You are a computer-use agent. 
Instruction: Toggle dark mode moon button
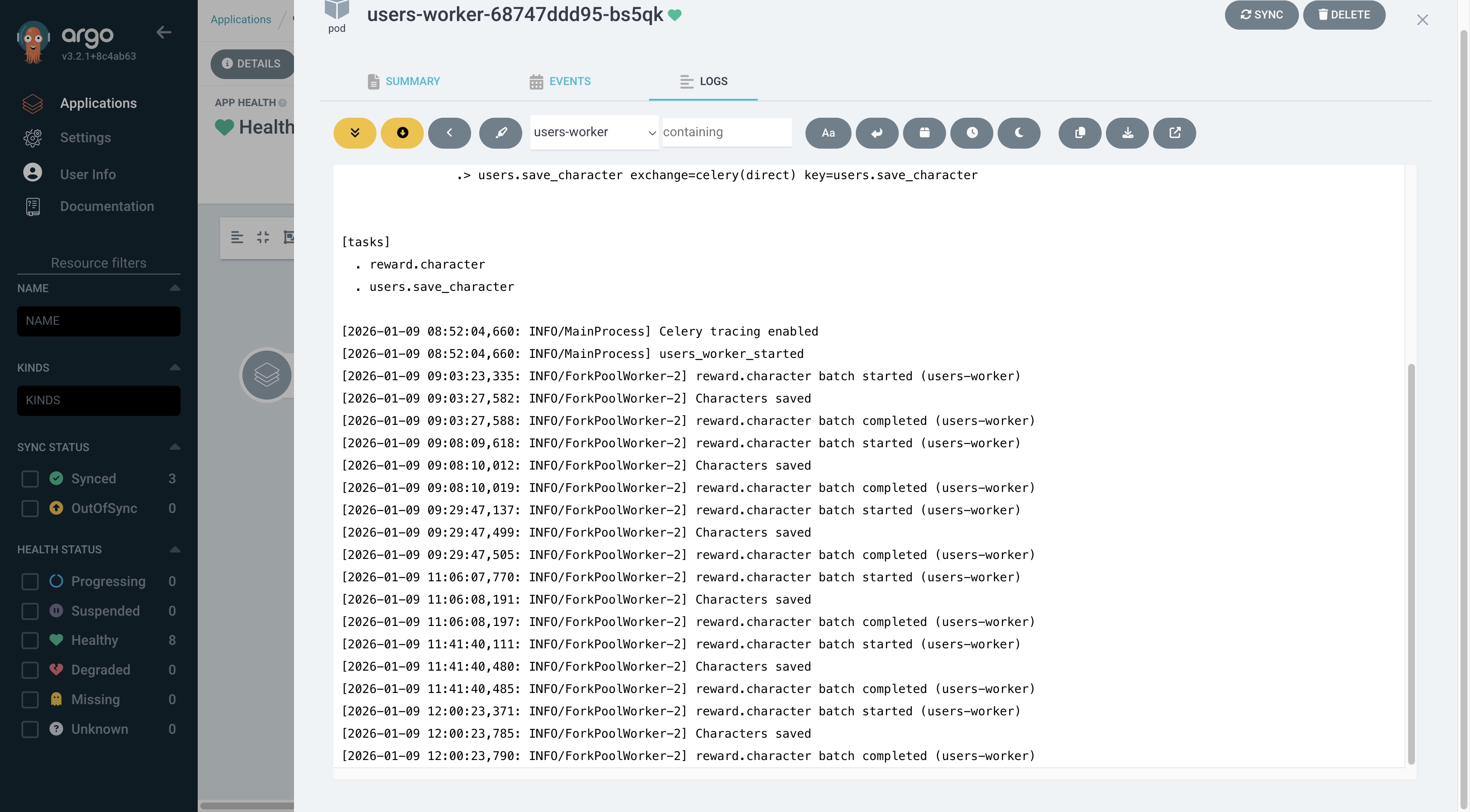pos(1019,133)
